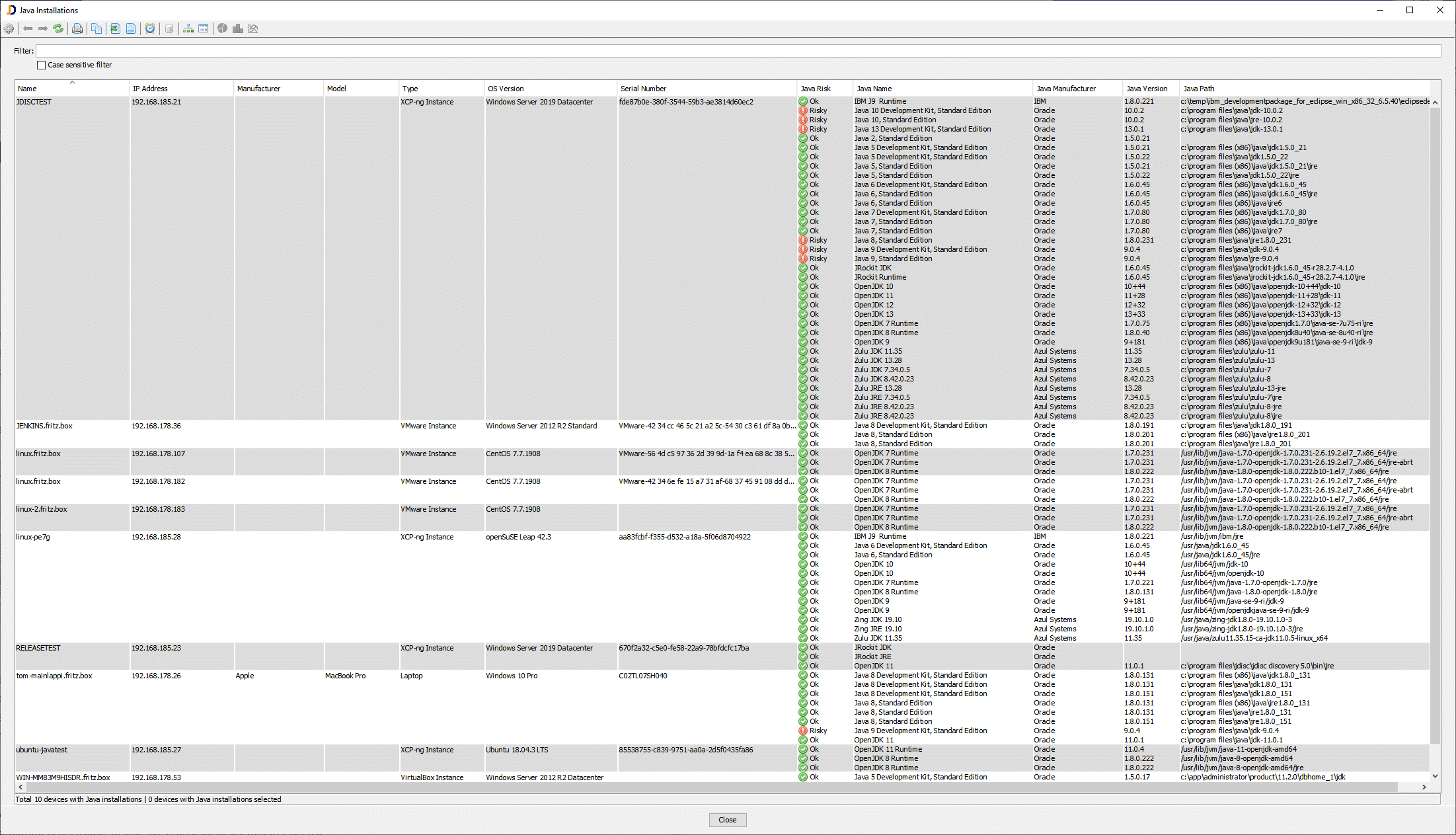
Task: Open the topology view icon
Action: pyautogui.click(x=188, y=28)
